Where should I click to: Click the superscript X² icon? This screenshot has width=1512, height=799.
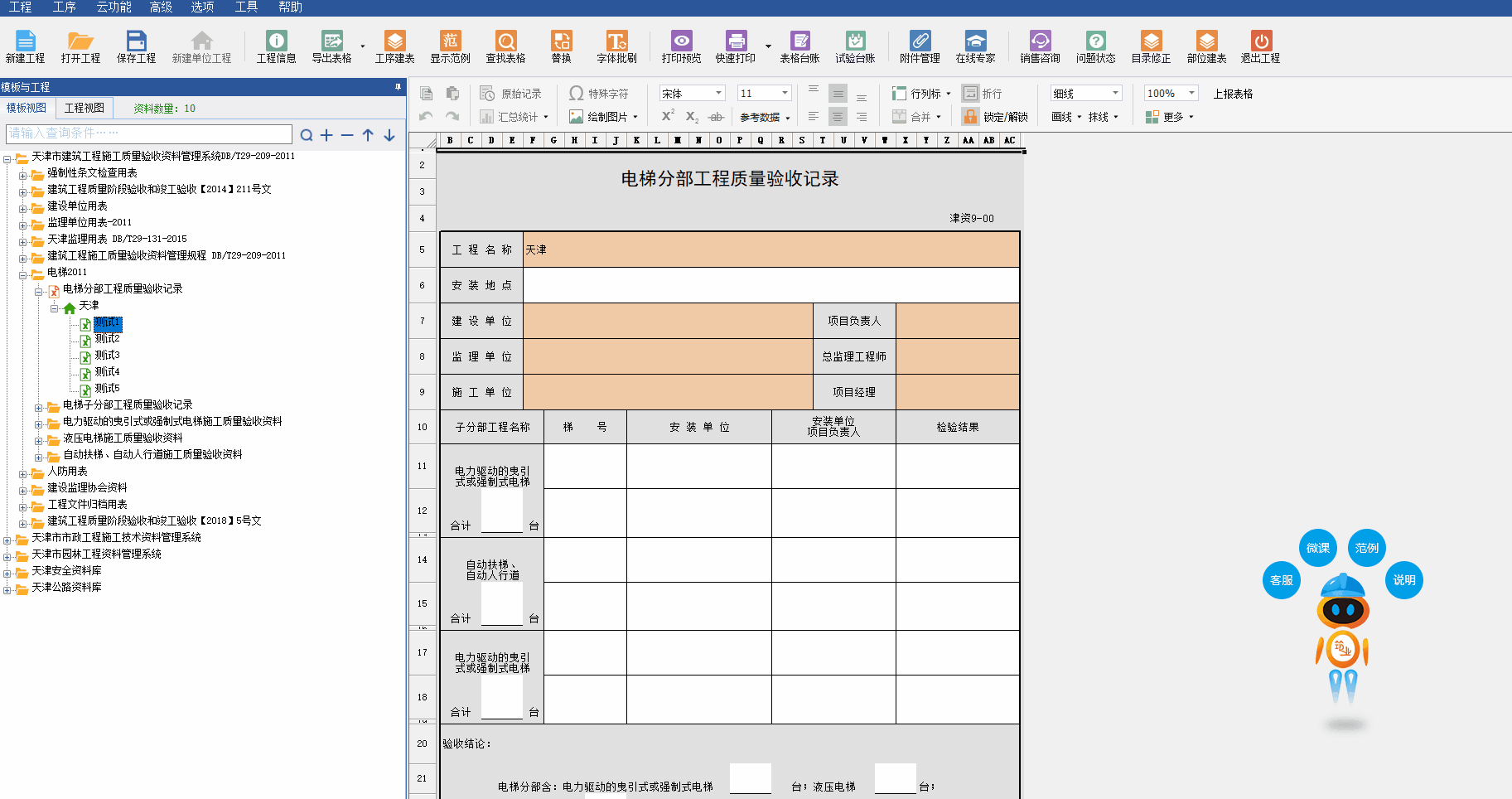[x=667, y=117]
